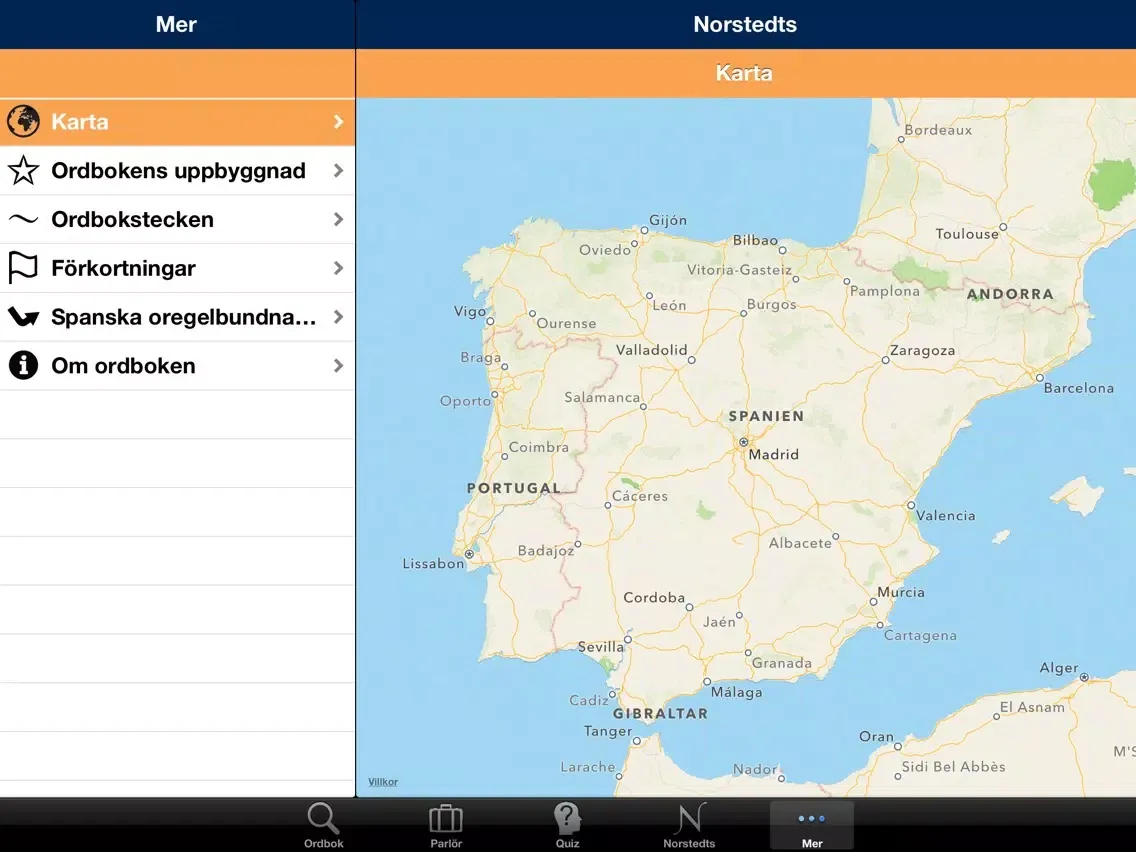Click the Cartagena city label

920,635
